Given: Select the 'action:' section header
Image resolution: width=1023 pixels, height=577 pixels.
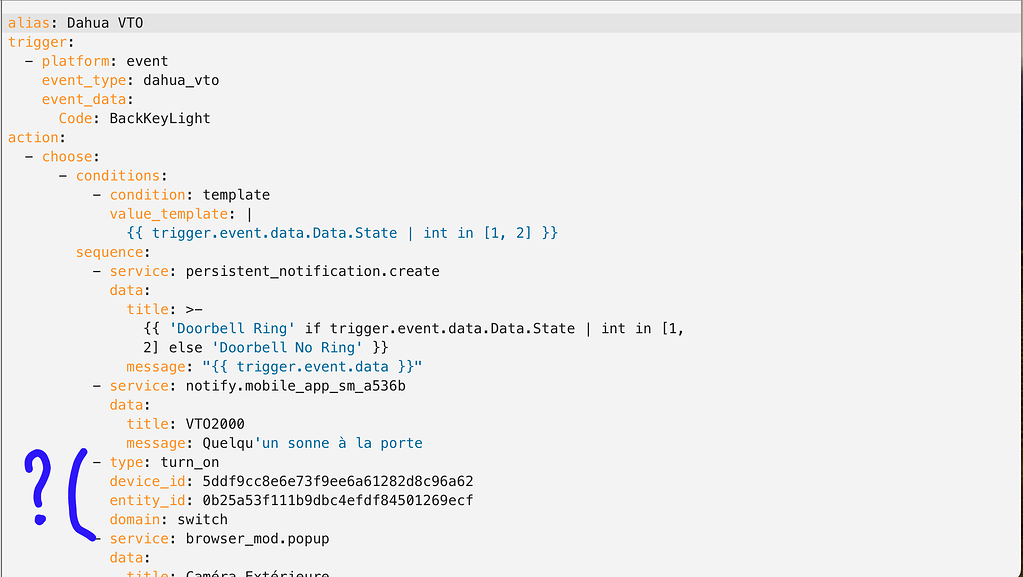Looking at the screenshot, I should coord(29,137).
